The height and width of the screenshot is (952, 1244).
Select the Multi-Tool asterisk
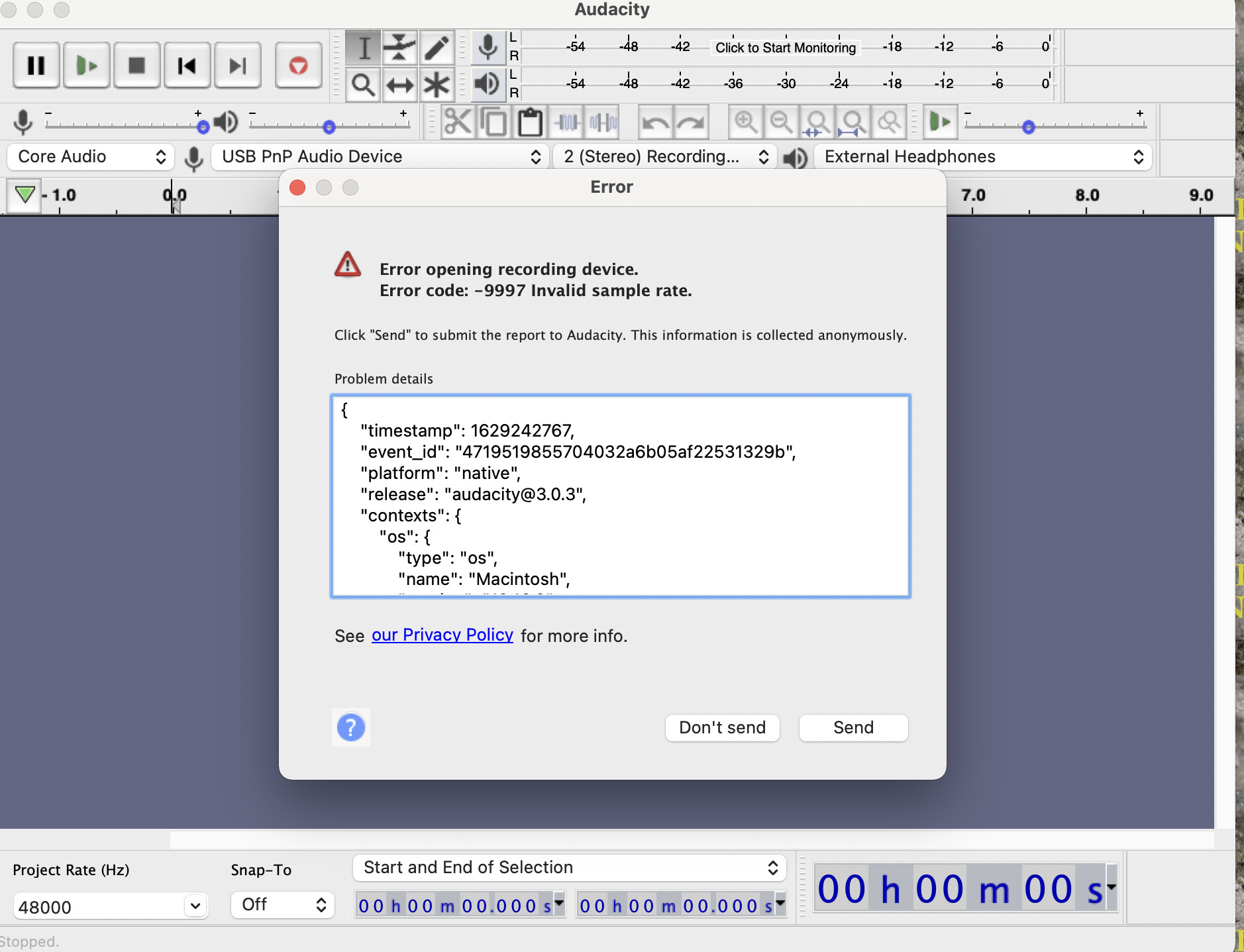click(x=437, y=85)
